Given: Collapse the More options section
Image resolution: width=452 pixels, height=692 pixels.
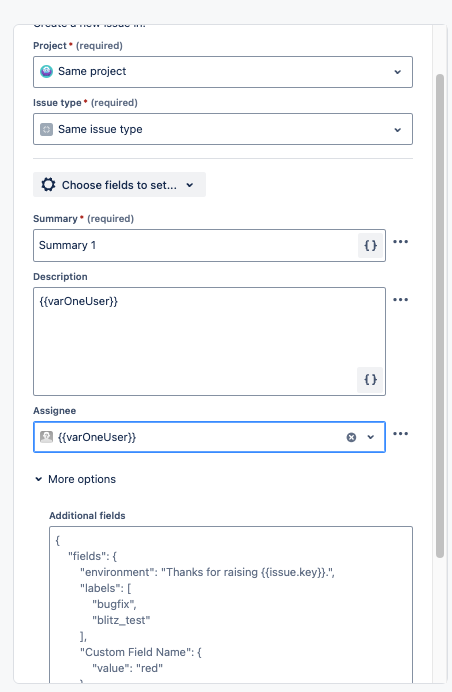Looking at the screenshot, I should pyautogui.click(x=75, y=479).
